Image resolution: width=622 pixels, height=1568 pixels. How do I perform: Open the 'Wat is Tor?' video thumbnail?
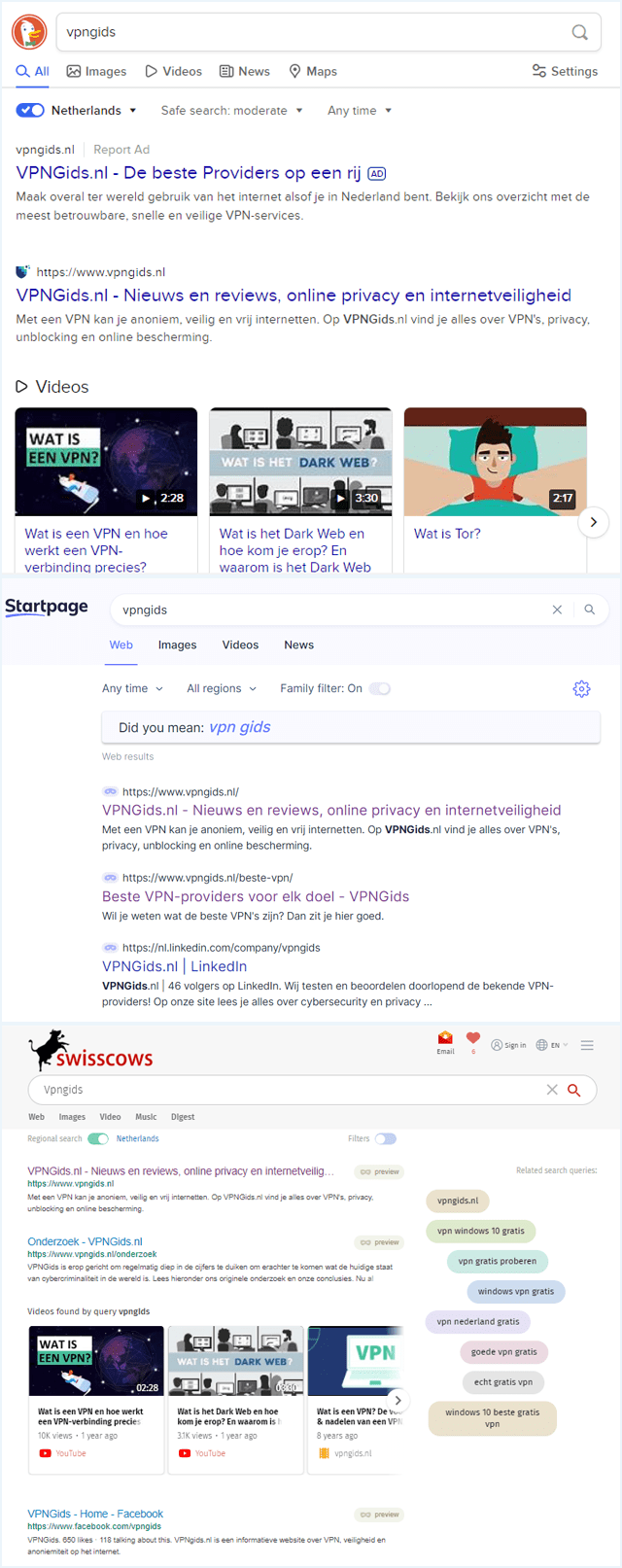(x=495, y=462)
